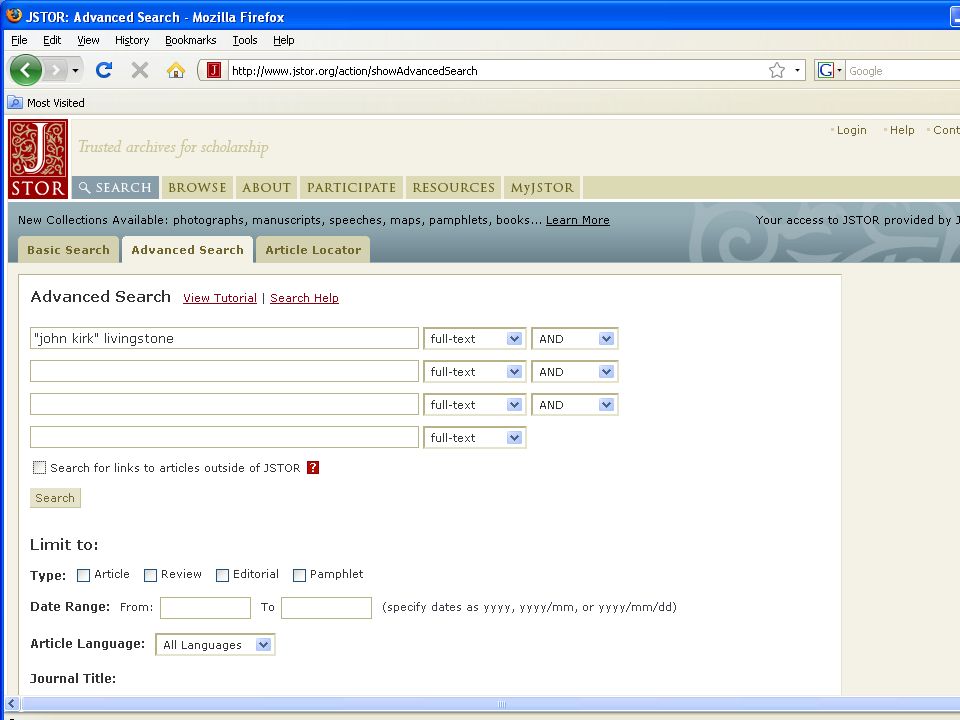Open the View menu
The height and width of the screenshot is (720, 960).
tap(88, 40)
